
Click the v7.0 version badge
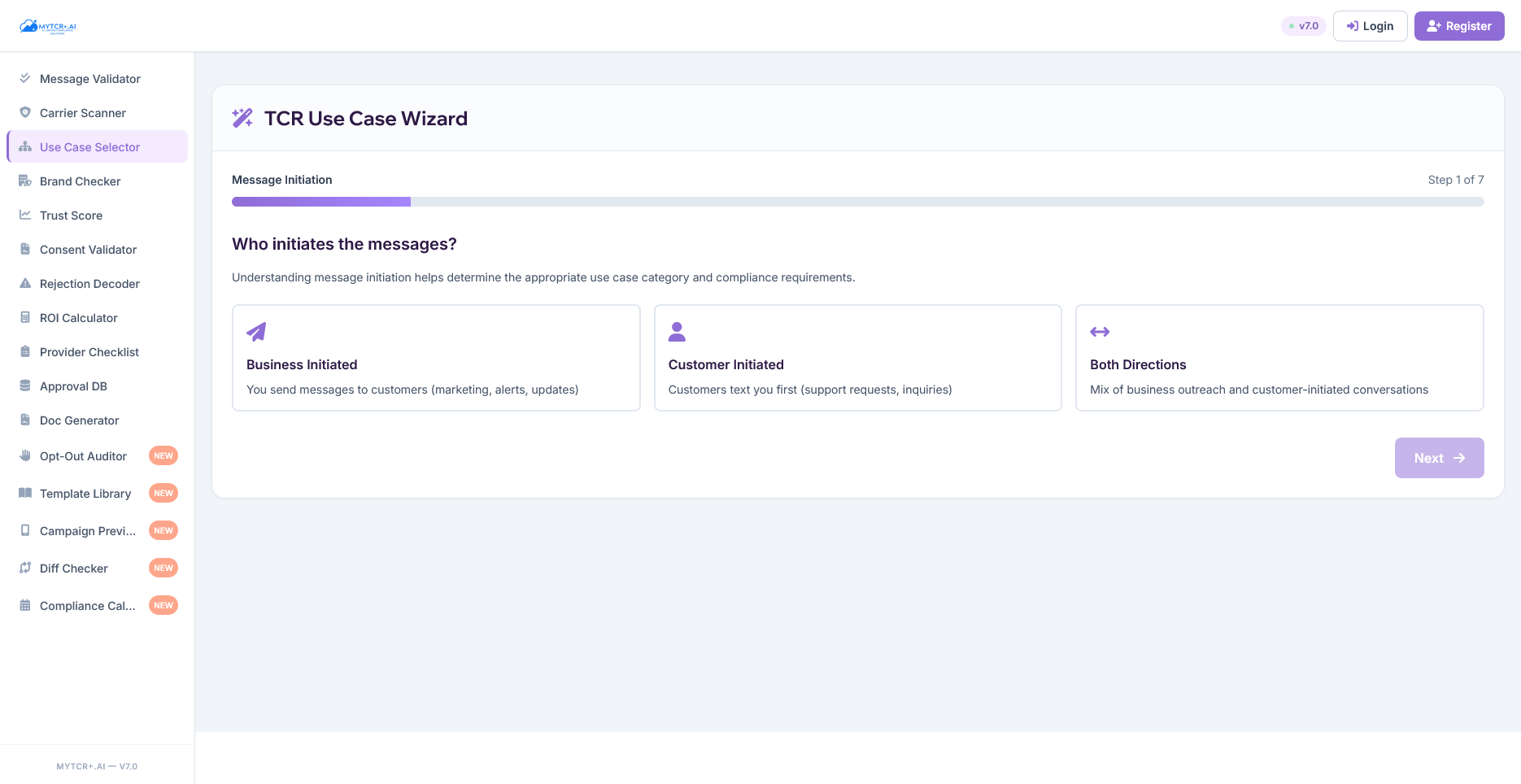(1304, 26)
